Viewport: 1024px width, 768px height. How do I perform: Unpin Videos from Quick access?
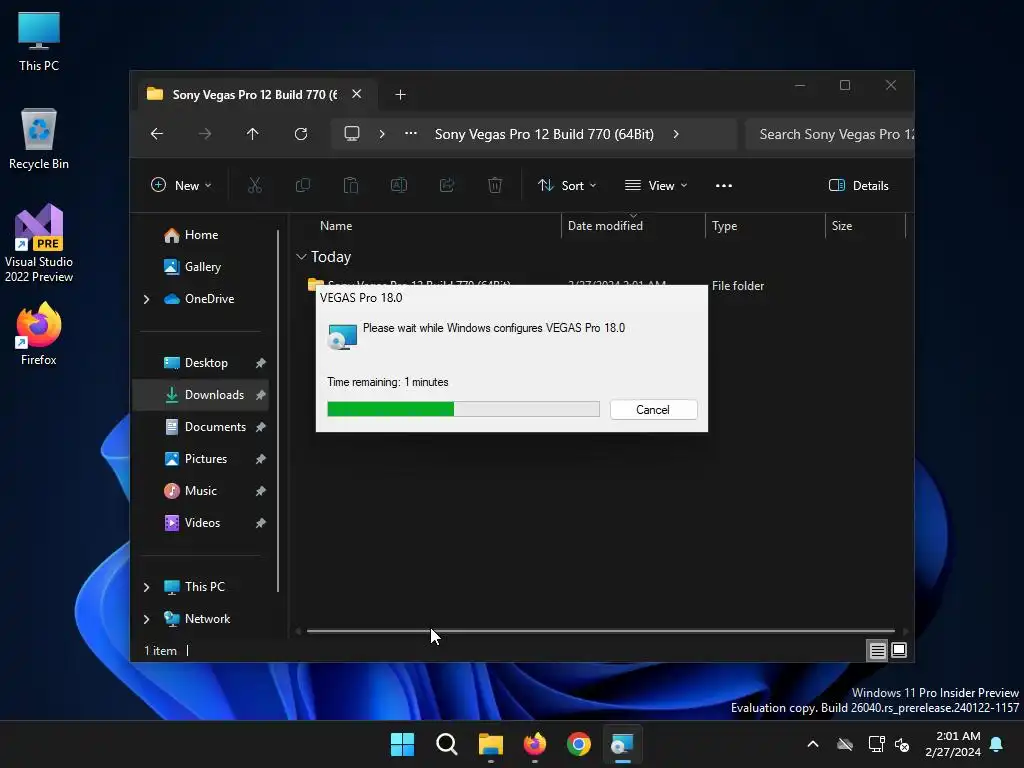tap(261, 523)
